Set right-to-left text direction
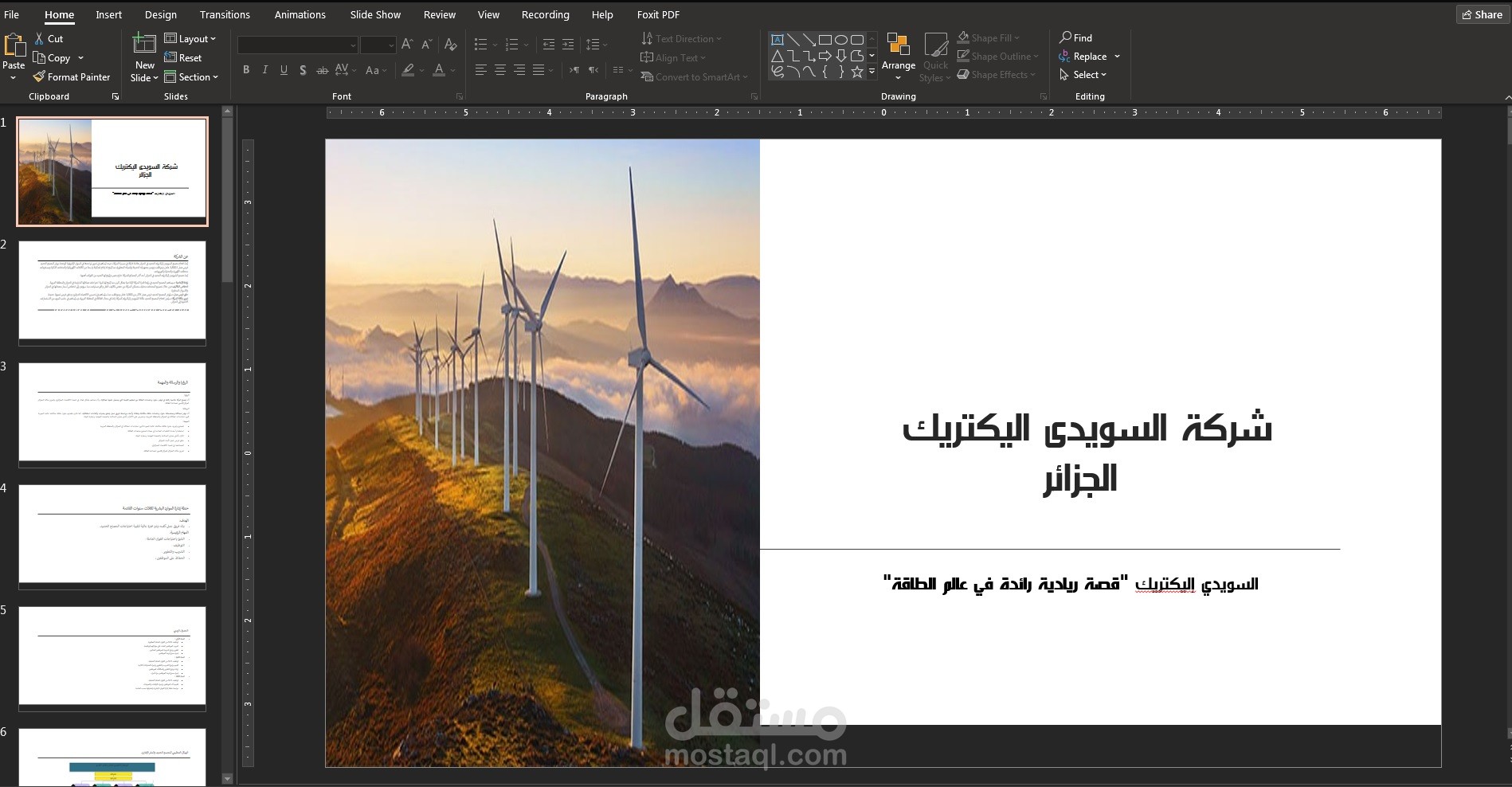 click(x=593, y=70)
